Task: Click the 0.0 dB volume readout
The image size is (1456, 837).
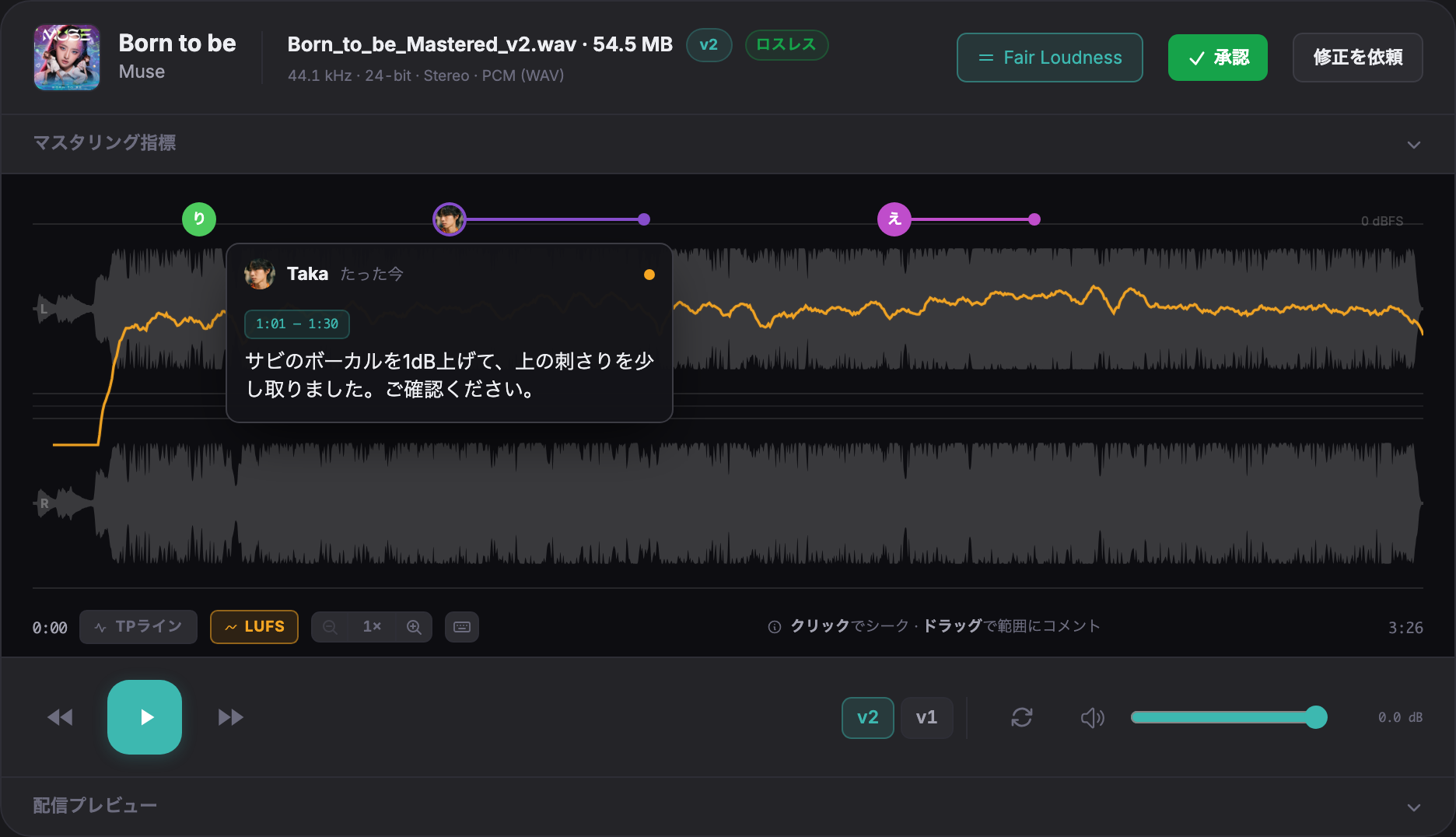Action: [x=1400, y=717]
